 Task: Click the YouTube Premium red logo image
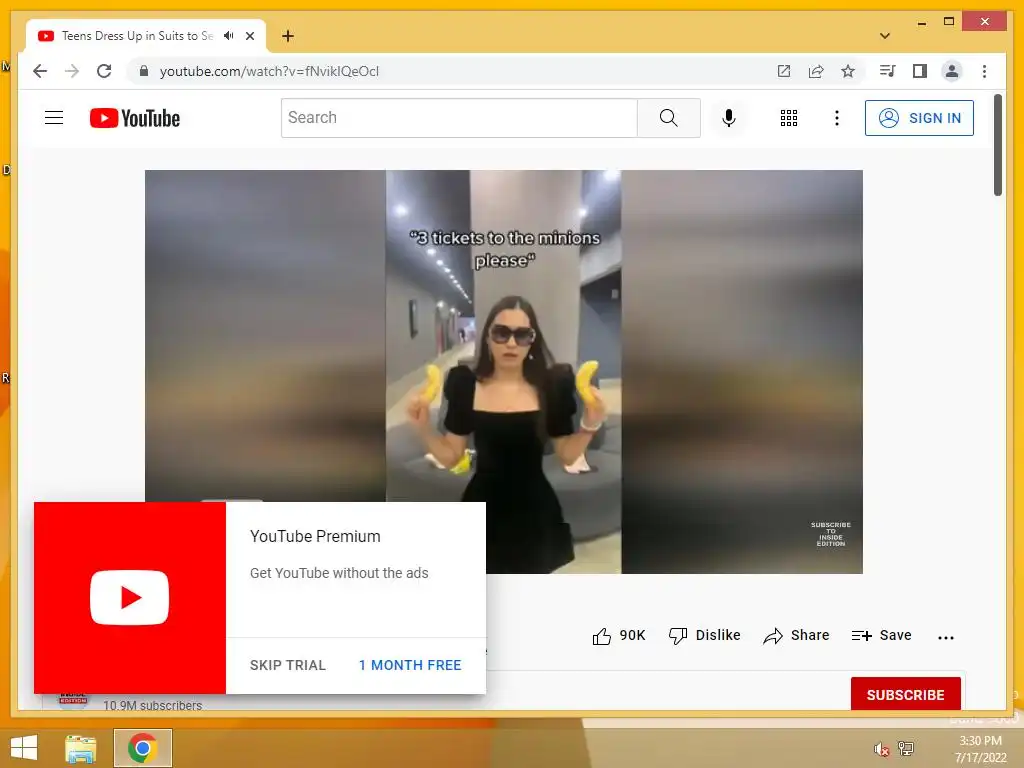130,598
